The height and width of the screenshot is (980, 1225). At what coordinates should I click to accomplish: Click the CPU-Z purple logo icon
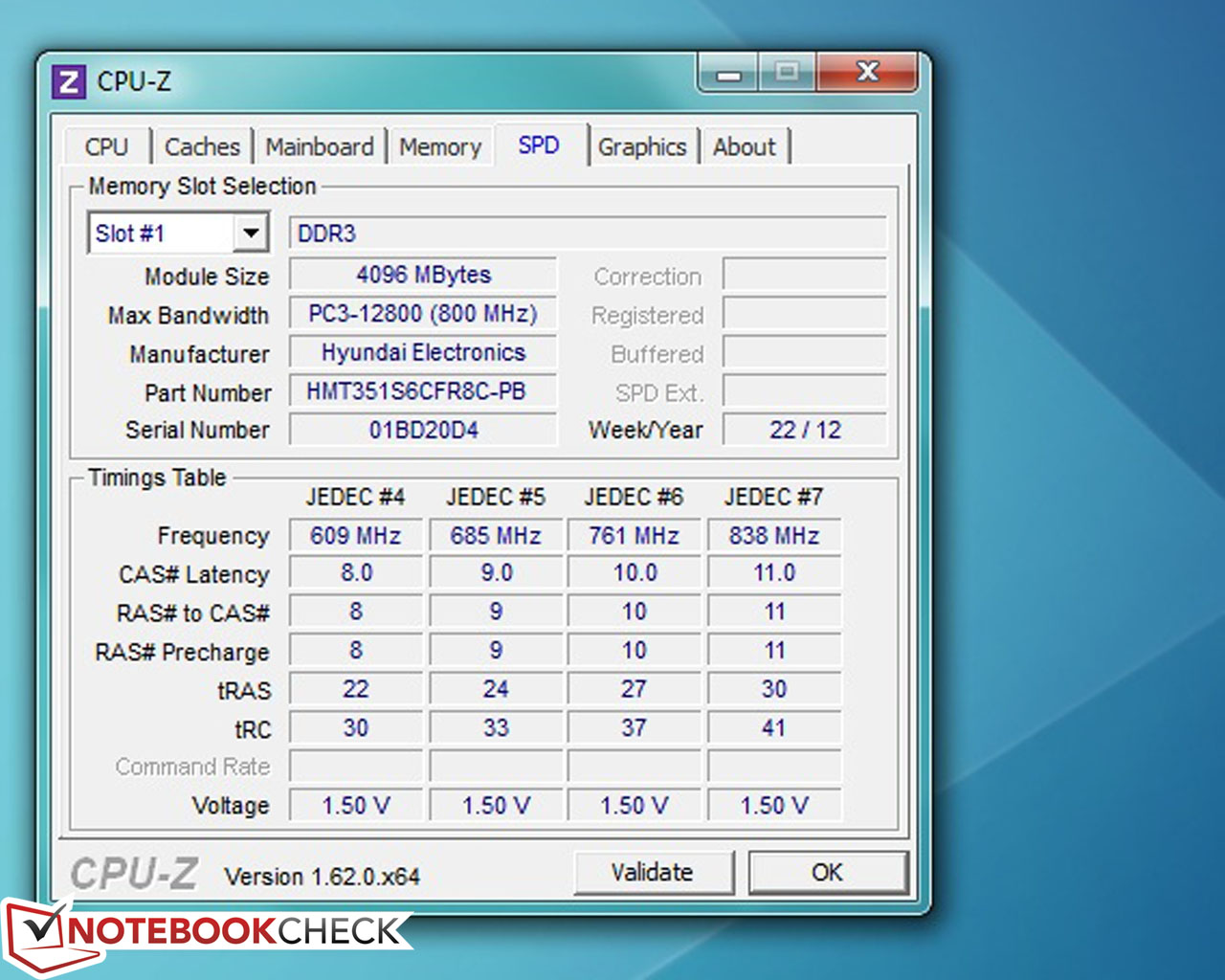click(x=68, y=81)
